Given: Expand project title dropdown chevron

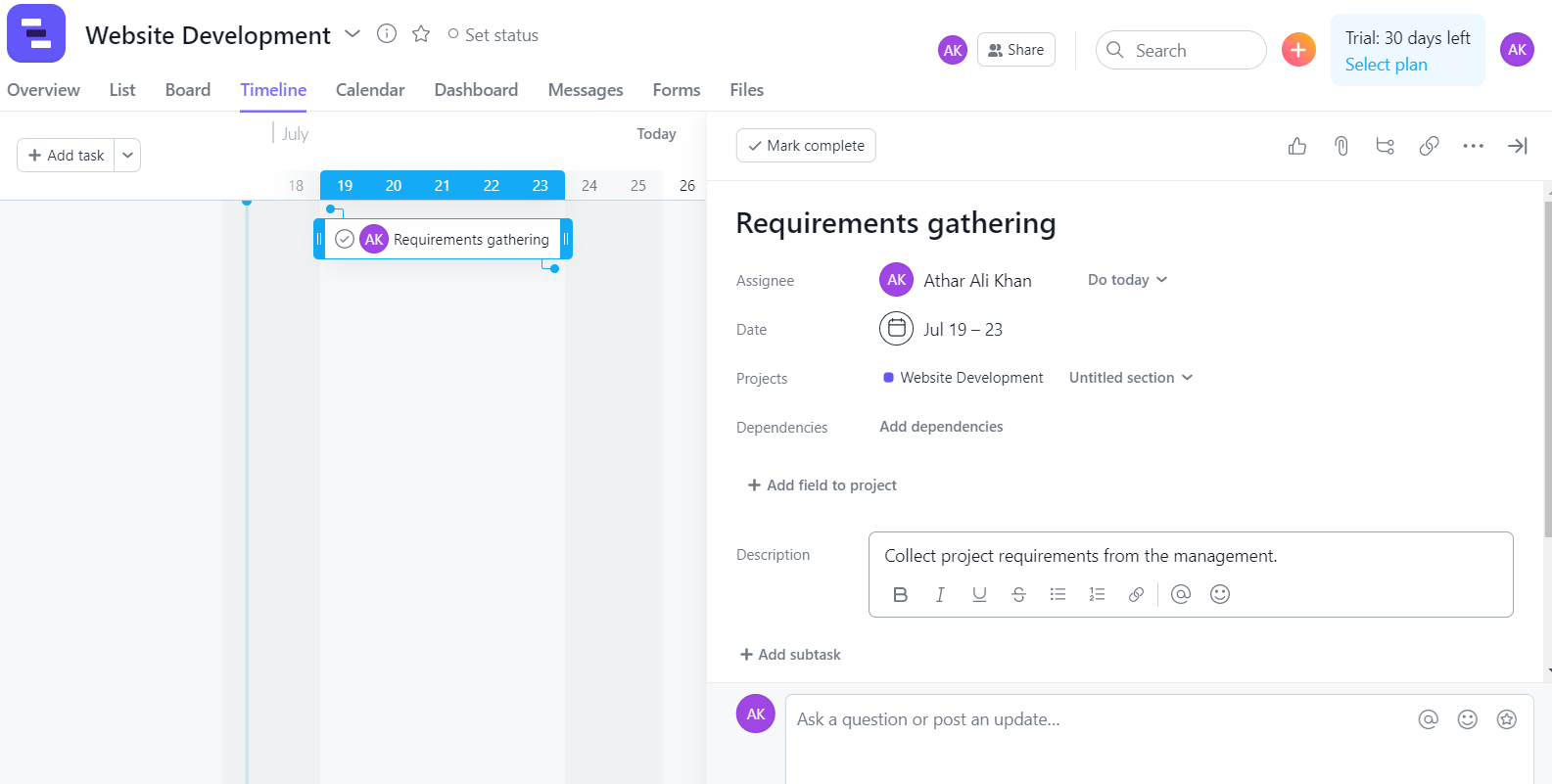Looking at the screenshot, I should (x=353, y=34).
